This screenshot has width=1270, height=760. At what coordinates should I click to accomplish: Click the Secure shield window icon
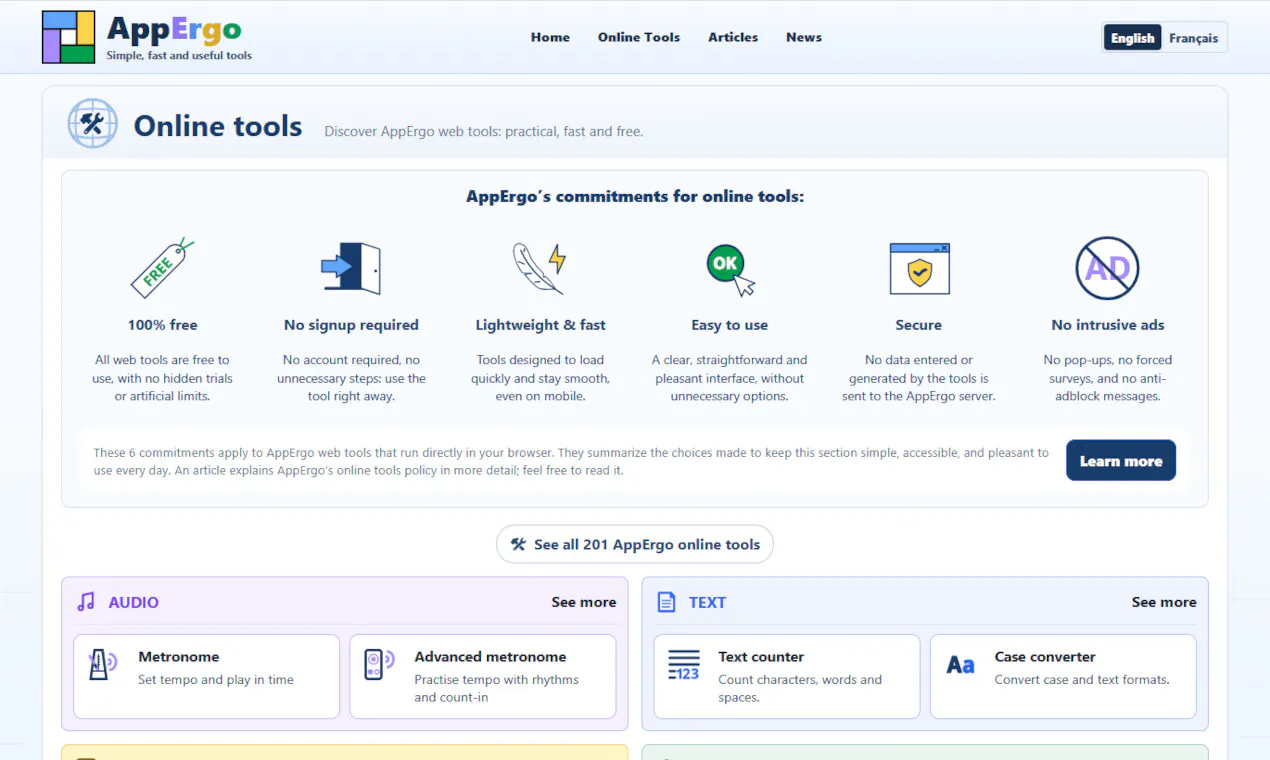(919, 269)
